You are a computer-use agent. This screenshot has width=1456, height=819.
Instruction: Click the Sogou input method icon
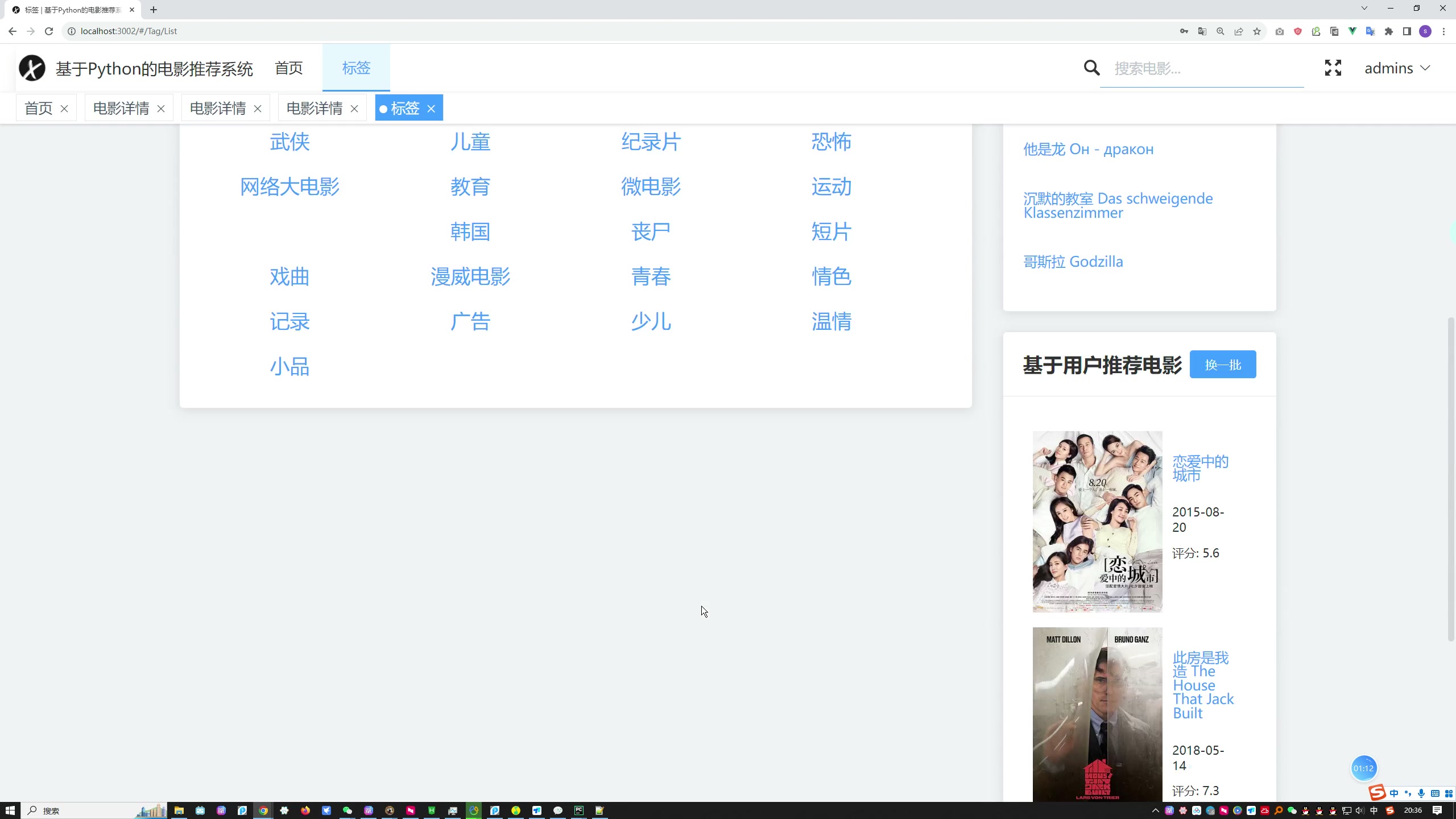coord(1378,793)
